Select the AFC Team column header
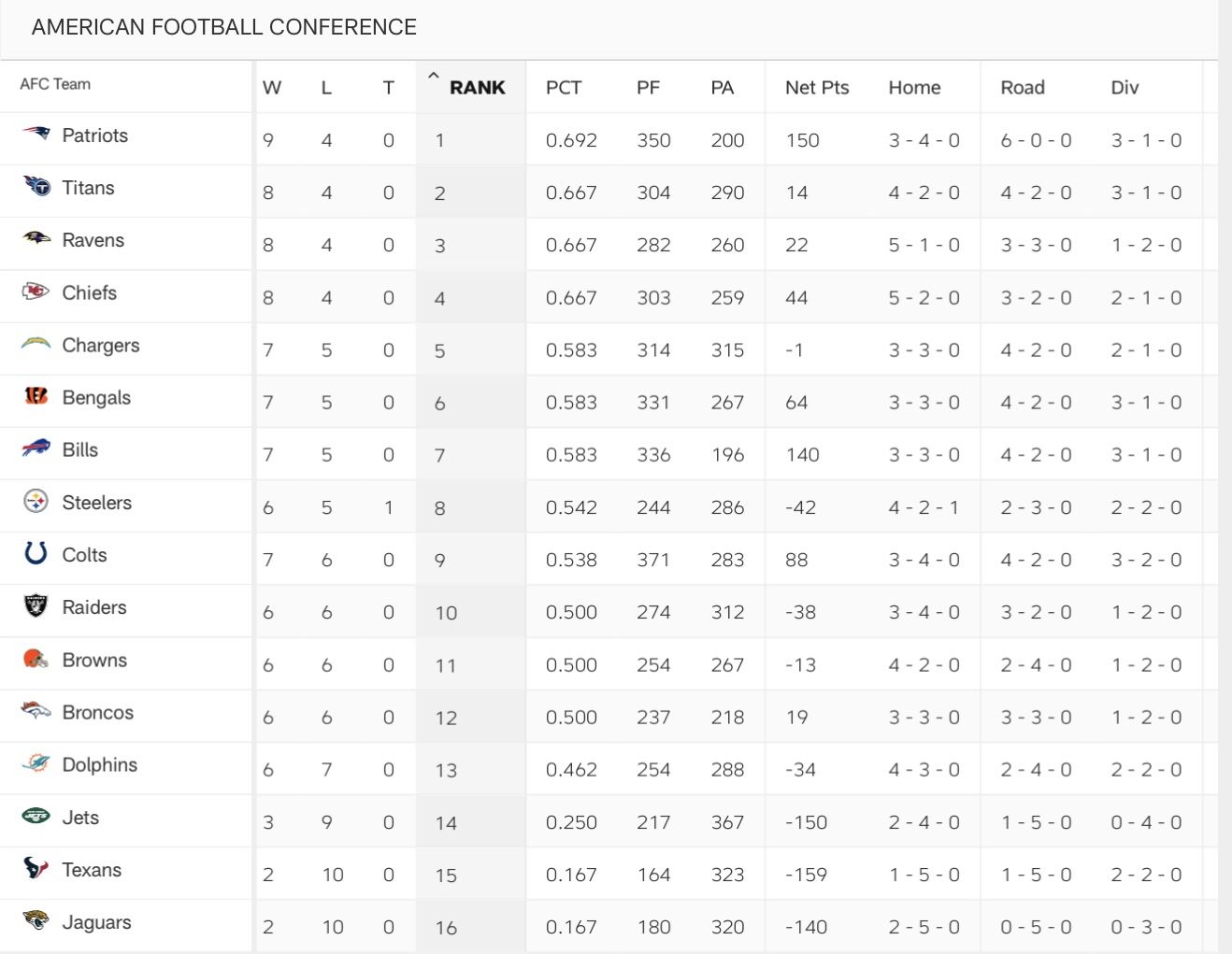1232x954 pixels. (x=55, y=84)
